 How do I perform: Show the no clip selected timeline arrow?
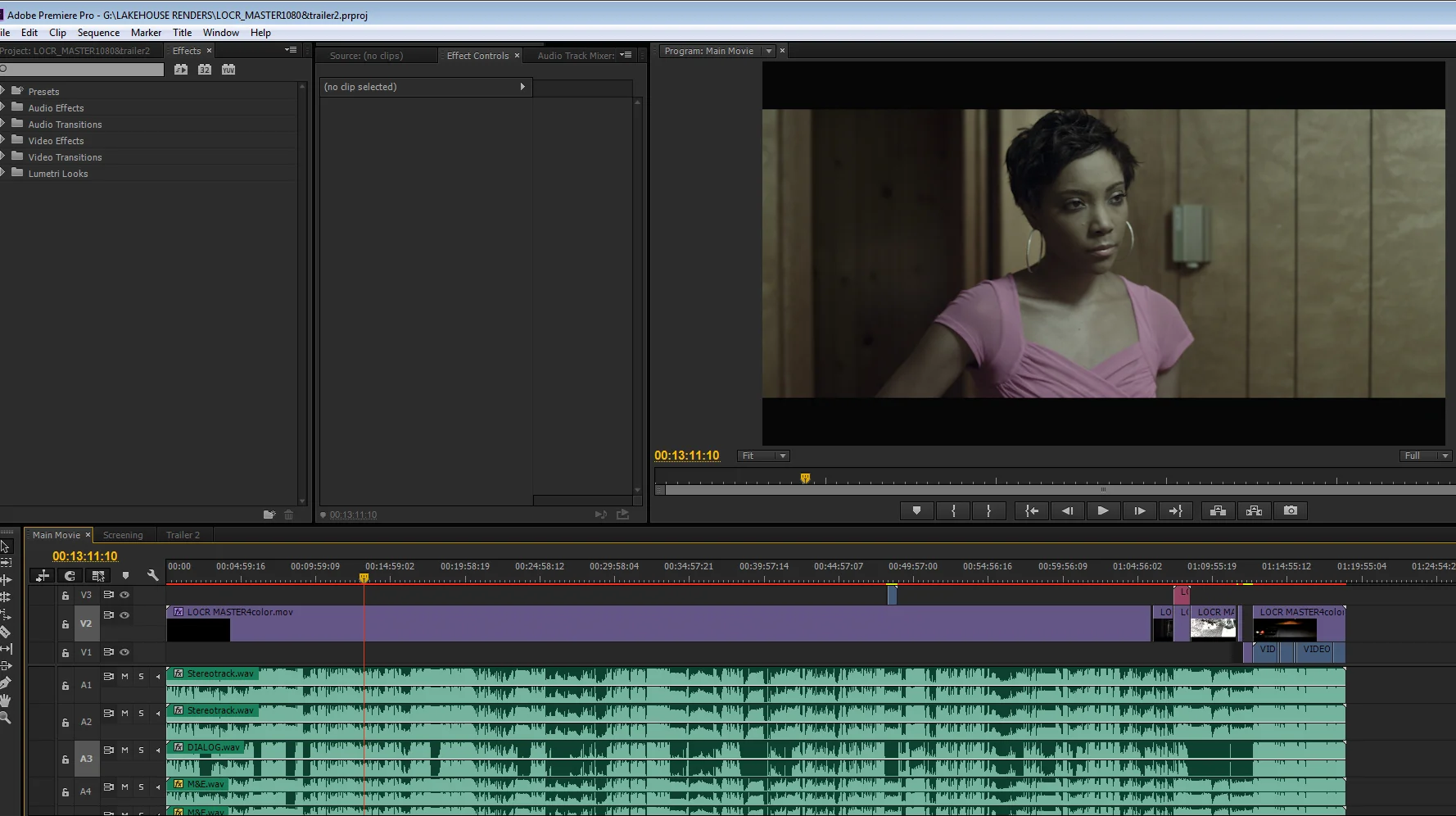522,87
